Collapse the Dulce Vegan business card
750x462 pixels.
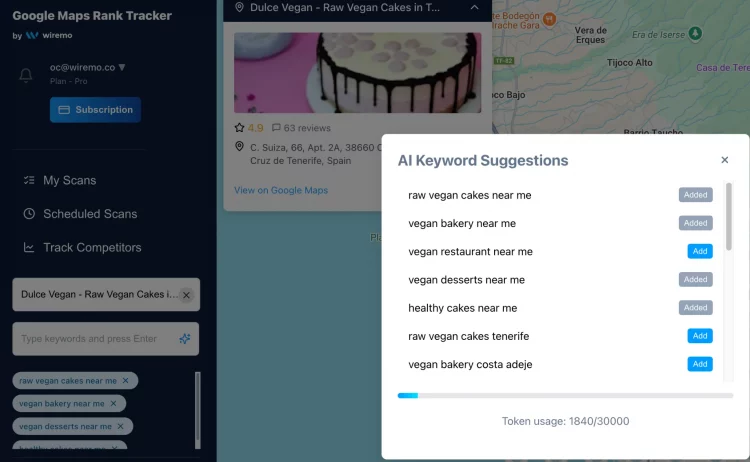474,7
